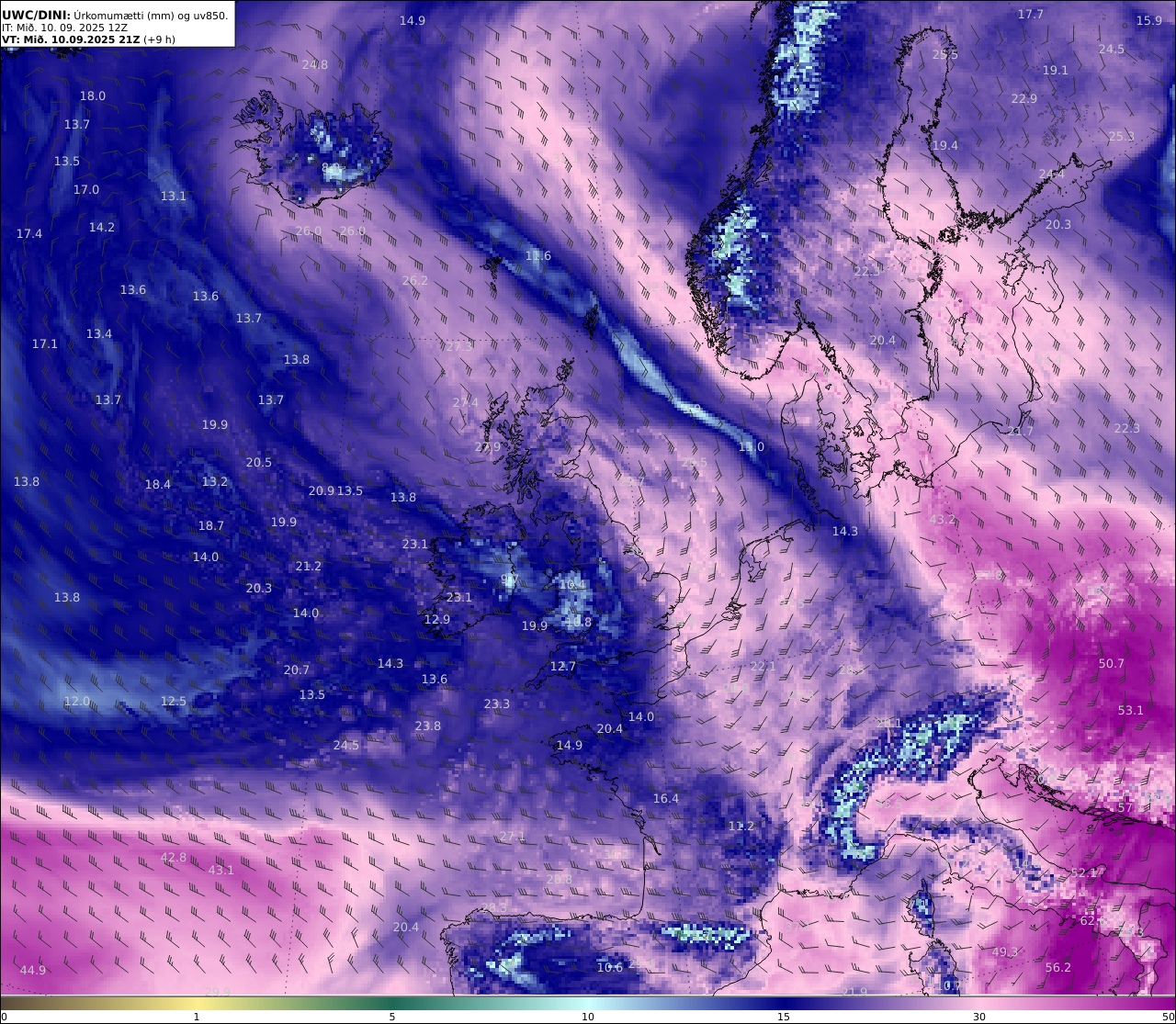
Task: Click the title 'UWC/DINI: Úrkomumætti (mm) og uv850.'
Action: (116, 15)
